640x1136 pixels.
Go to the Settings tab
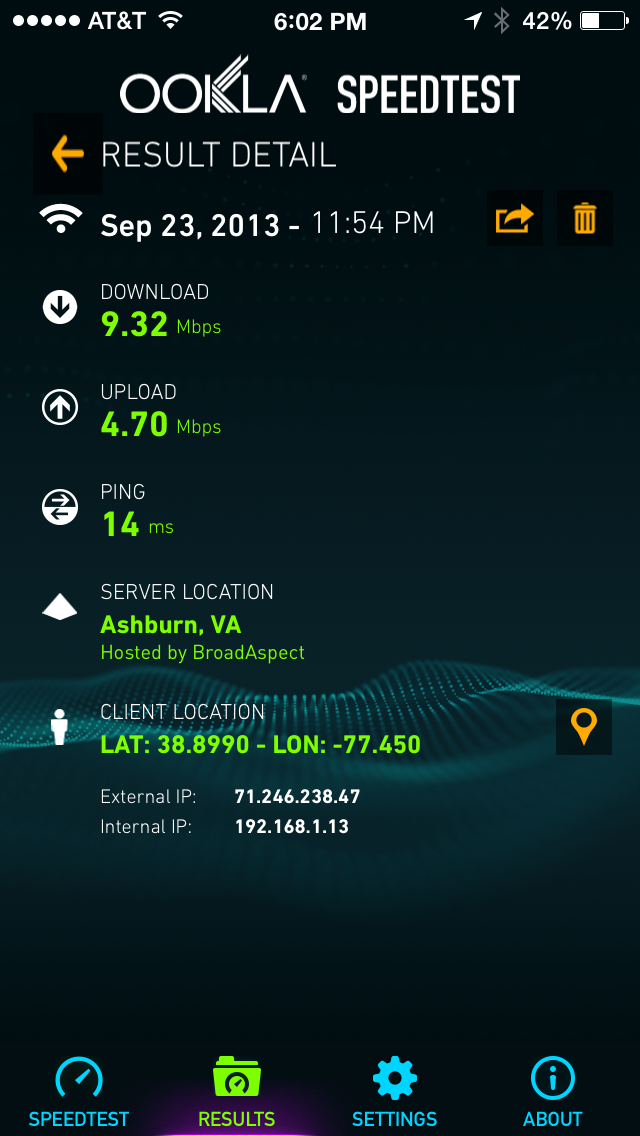(394, 1094)
